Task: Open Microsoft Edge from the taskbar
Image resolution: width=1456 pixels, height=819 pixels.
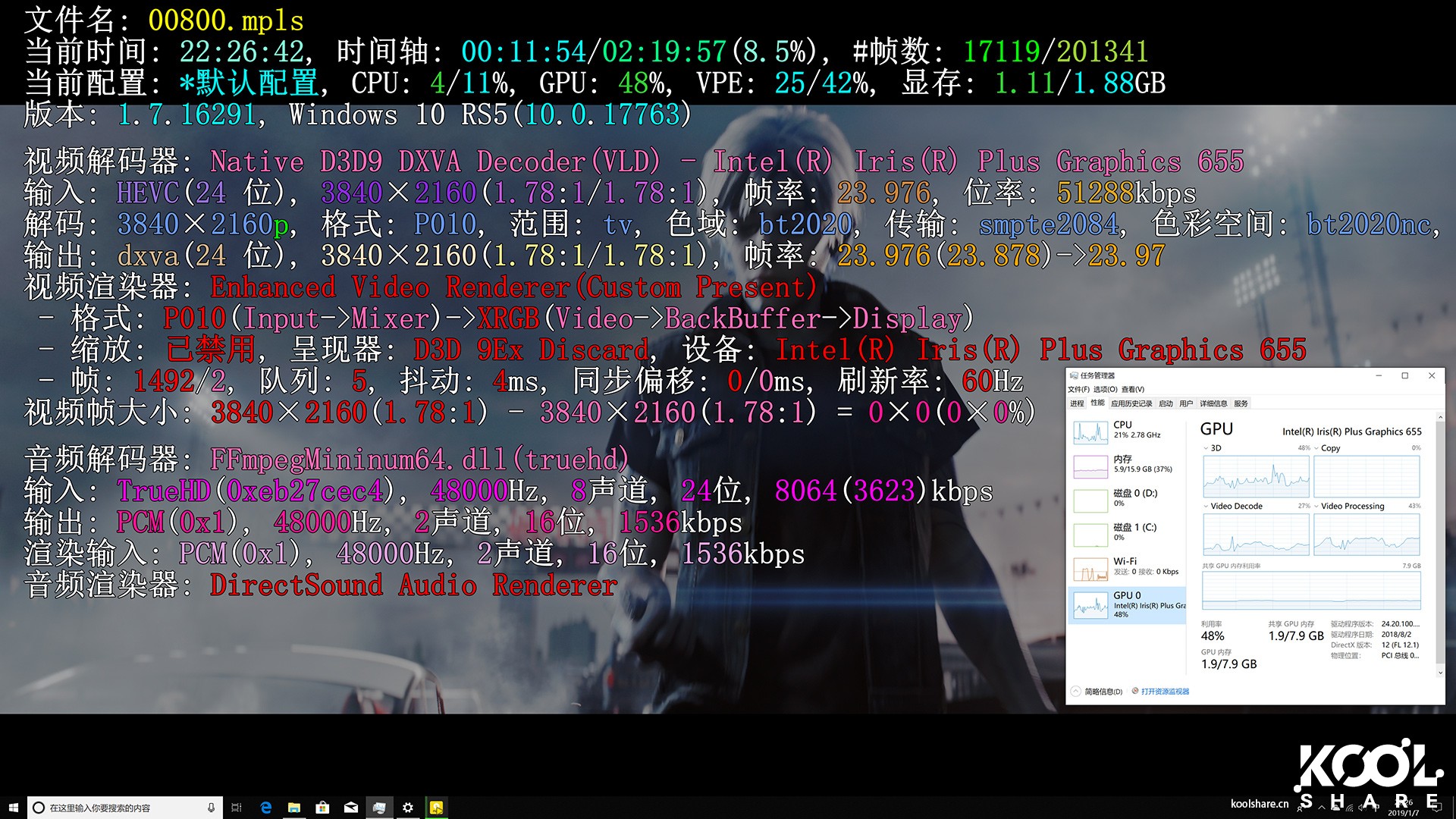Action: point(266,808)
